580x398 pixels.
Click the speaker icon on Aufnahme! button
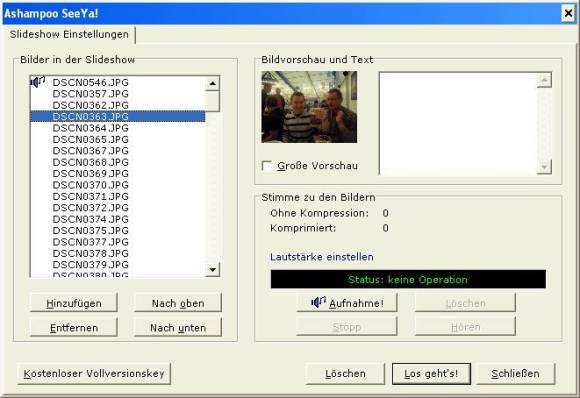pyautogui.click(x=318, y=302)
